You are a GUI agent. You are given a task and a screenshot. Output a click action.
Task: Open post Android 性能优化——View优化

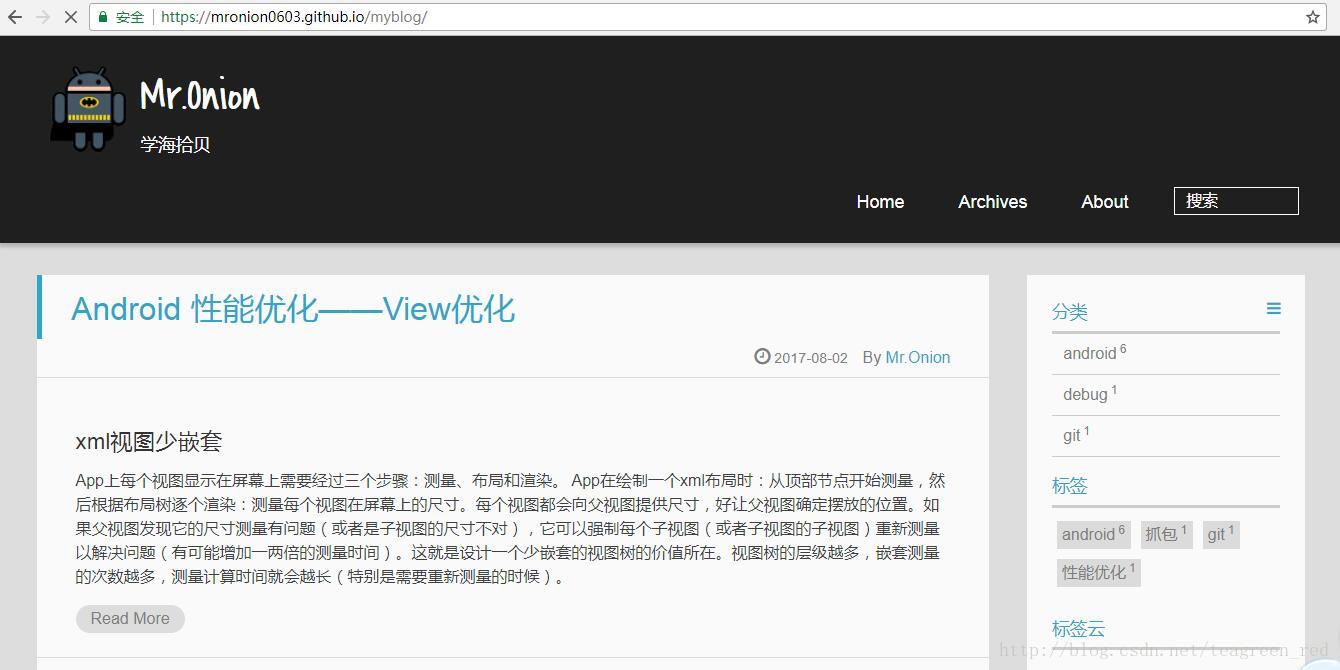[293, 309]
